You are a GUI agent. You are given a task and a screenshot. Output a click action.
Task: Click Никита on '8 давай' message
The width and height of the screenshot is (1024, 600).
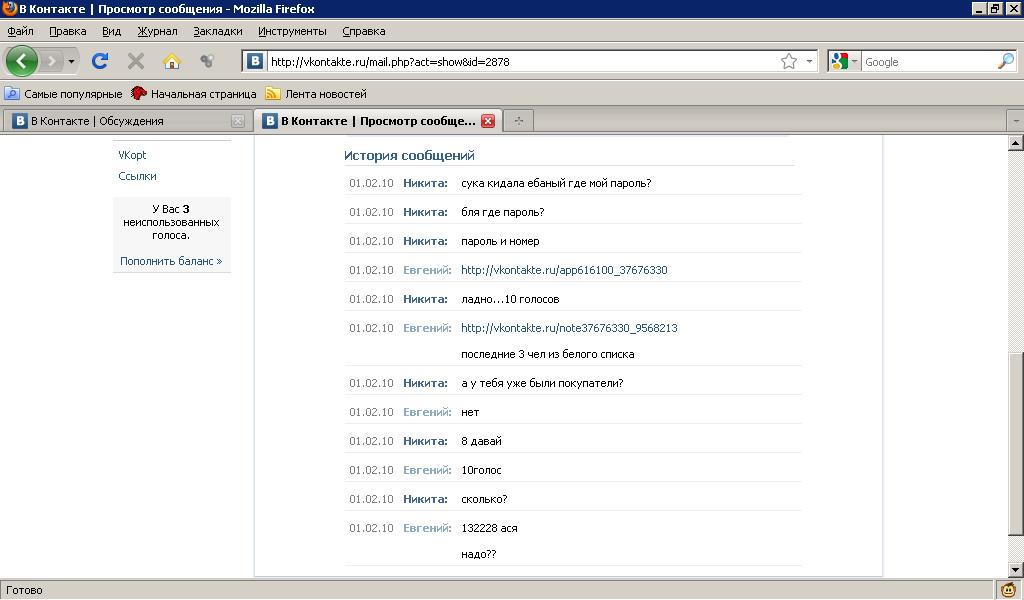425,441
